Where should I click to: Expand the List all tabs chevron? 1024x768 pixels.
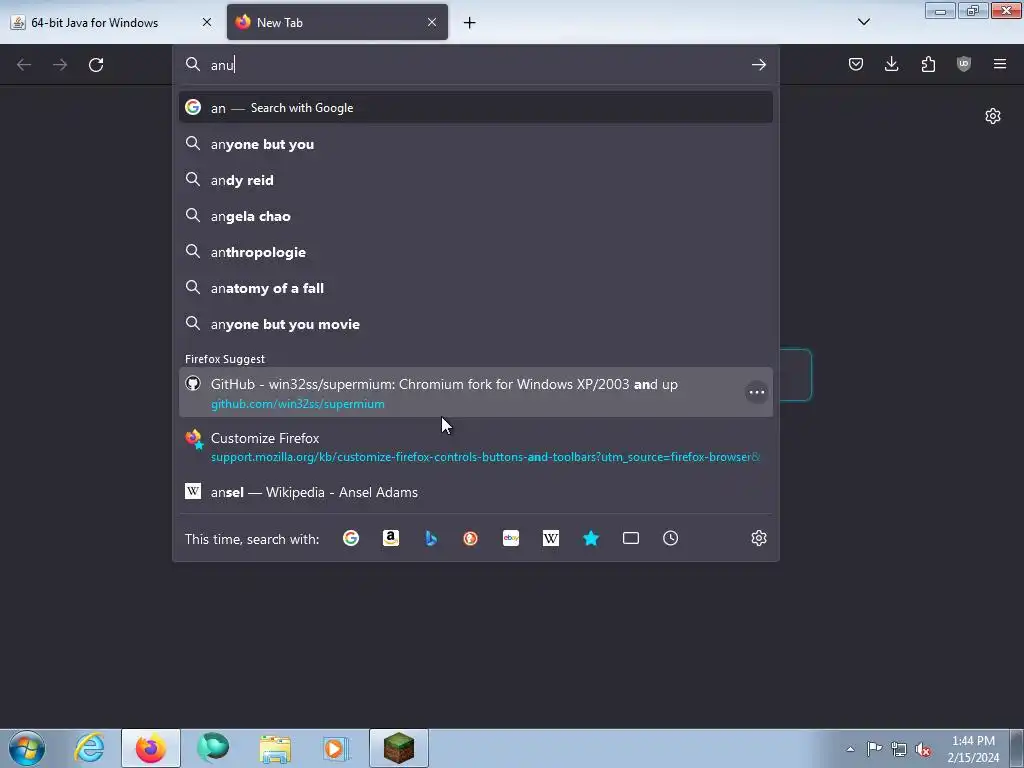[x=863, y=22]
